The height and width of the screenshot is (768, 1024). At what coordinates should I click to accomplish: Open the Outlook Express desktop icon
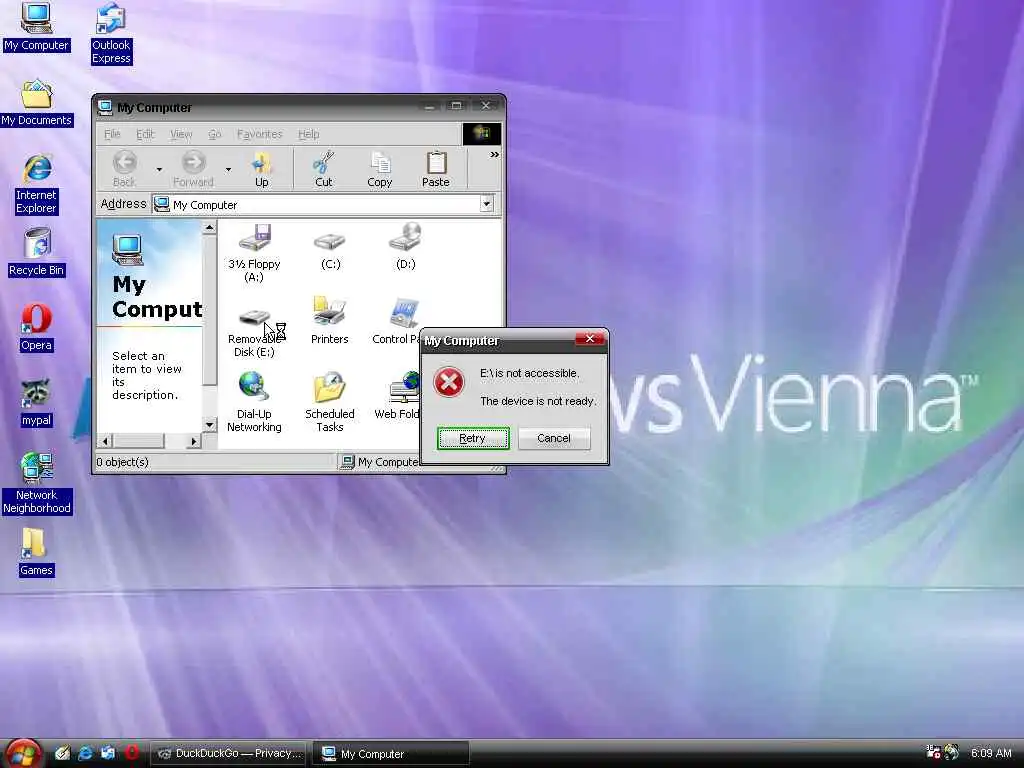tap(111, 33)
